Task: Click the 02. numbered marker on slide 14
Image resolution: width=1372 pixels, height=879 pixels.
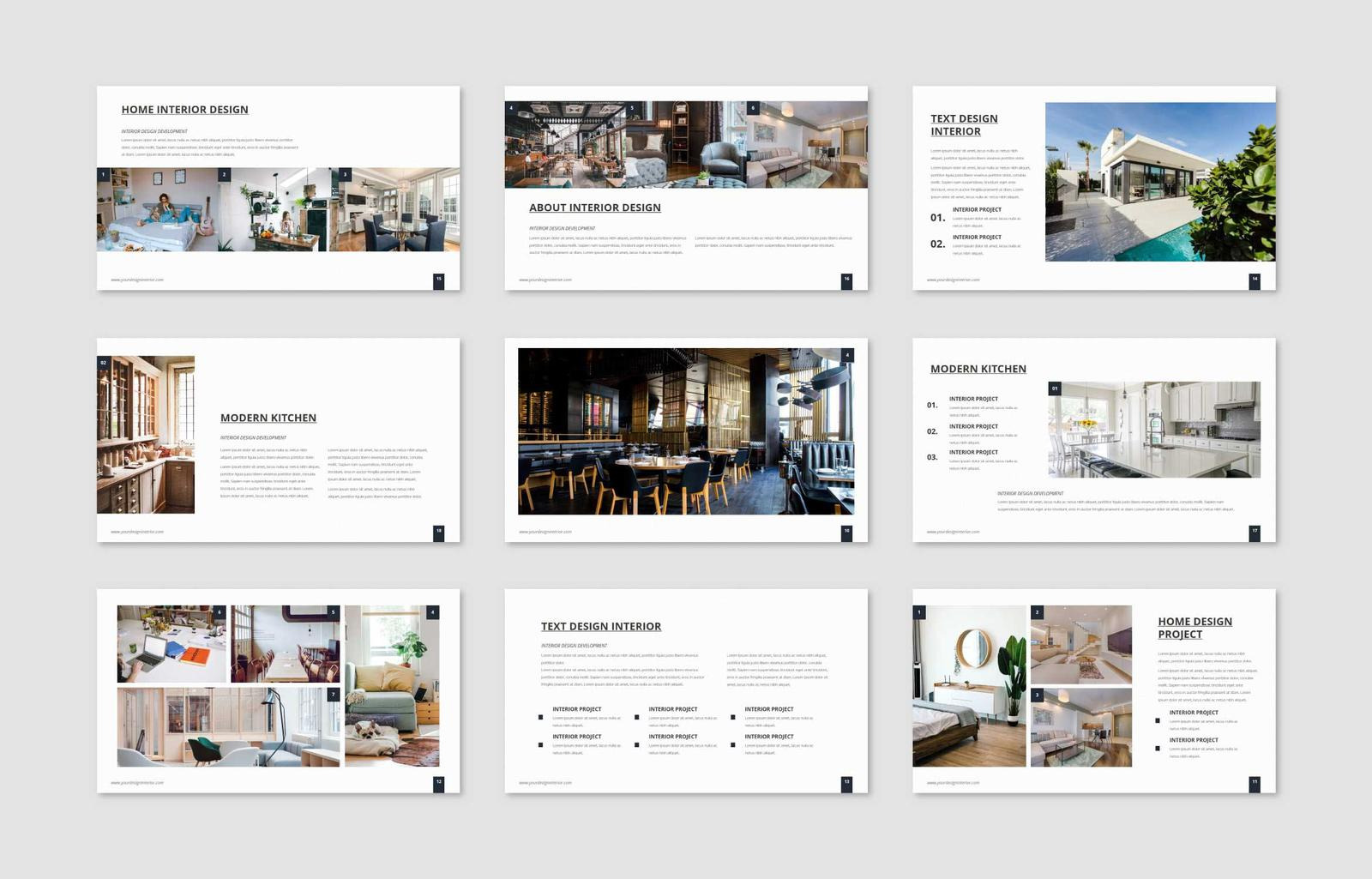Action: pos(937,243)
